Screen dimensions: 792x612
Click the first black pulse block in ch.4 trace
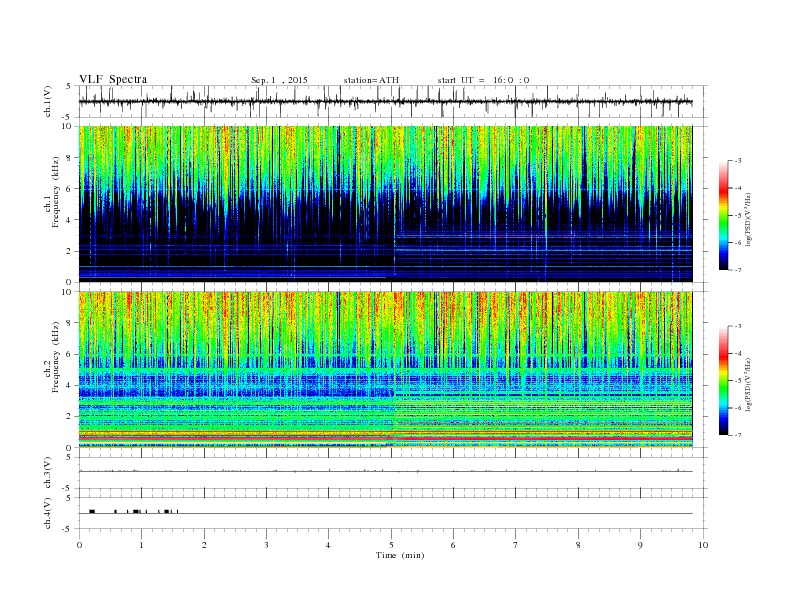coord(92,512)
